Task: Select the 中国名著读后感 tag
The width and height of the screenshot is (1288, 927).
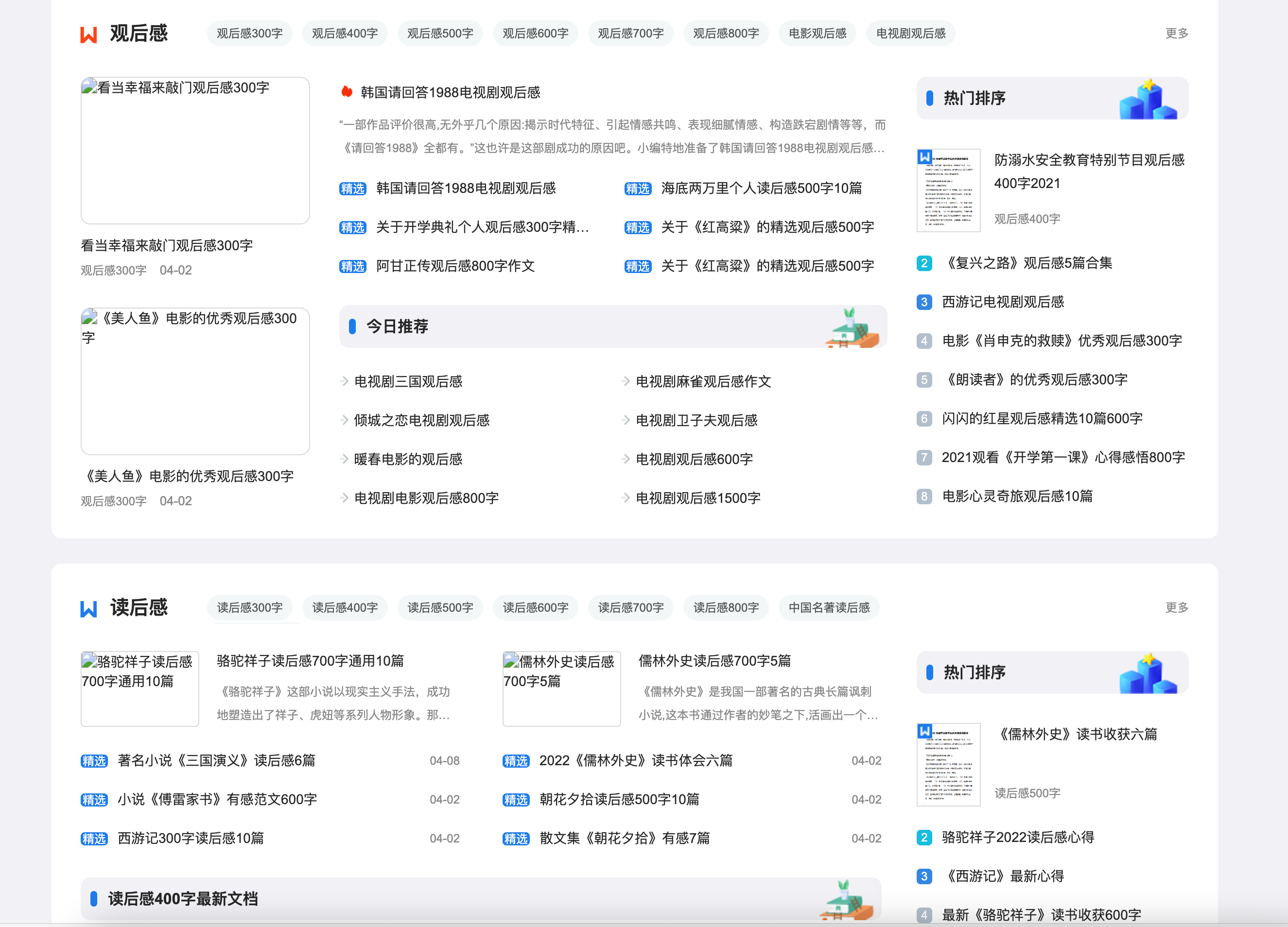Action: click(x=829, y=607)
